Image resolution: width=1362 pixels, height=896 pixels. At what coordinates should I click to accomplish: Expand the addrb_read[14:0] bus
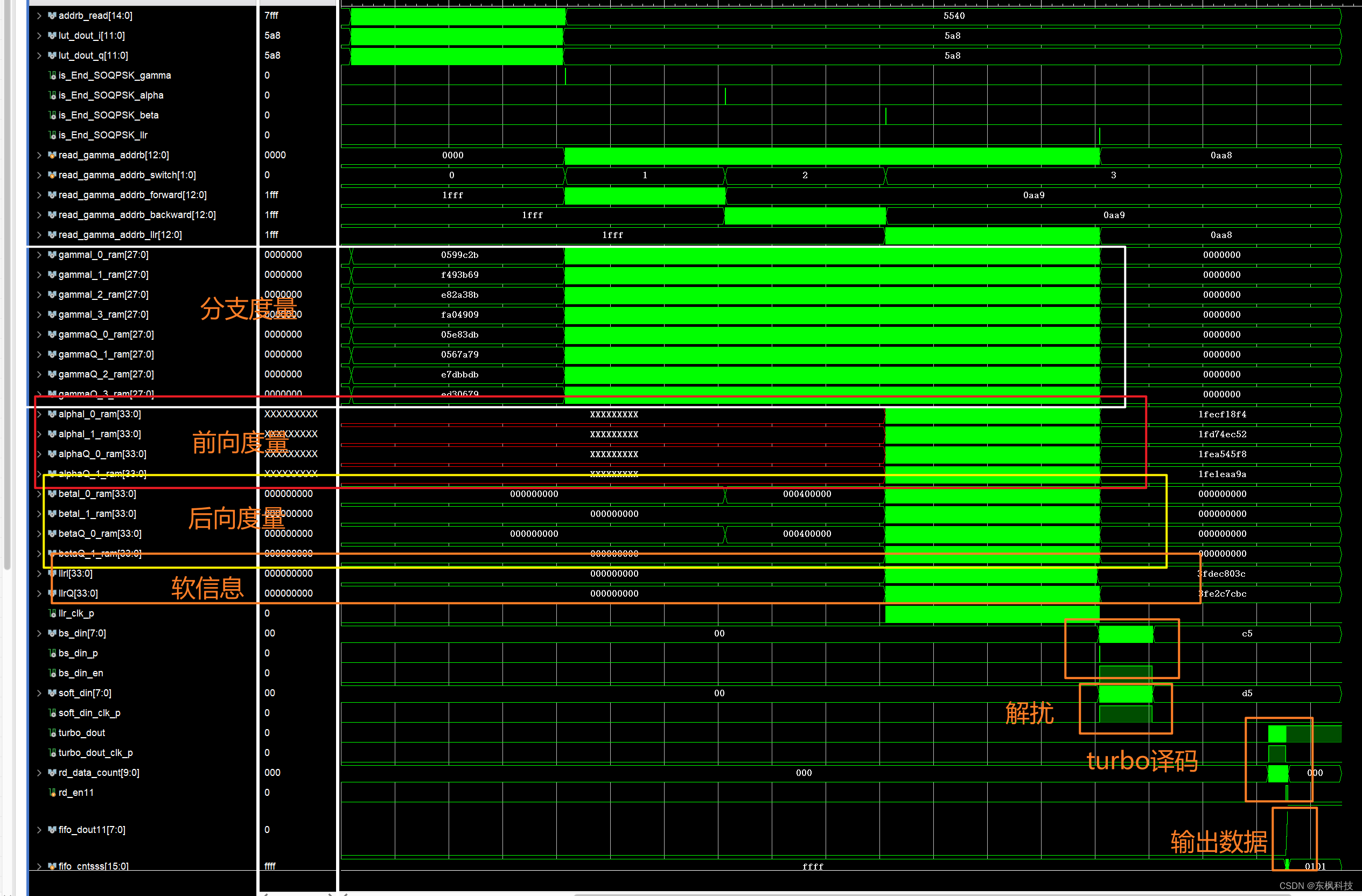[x=39, y=16]
